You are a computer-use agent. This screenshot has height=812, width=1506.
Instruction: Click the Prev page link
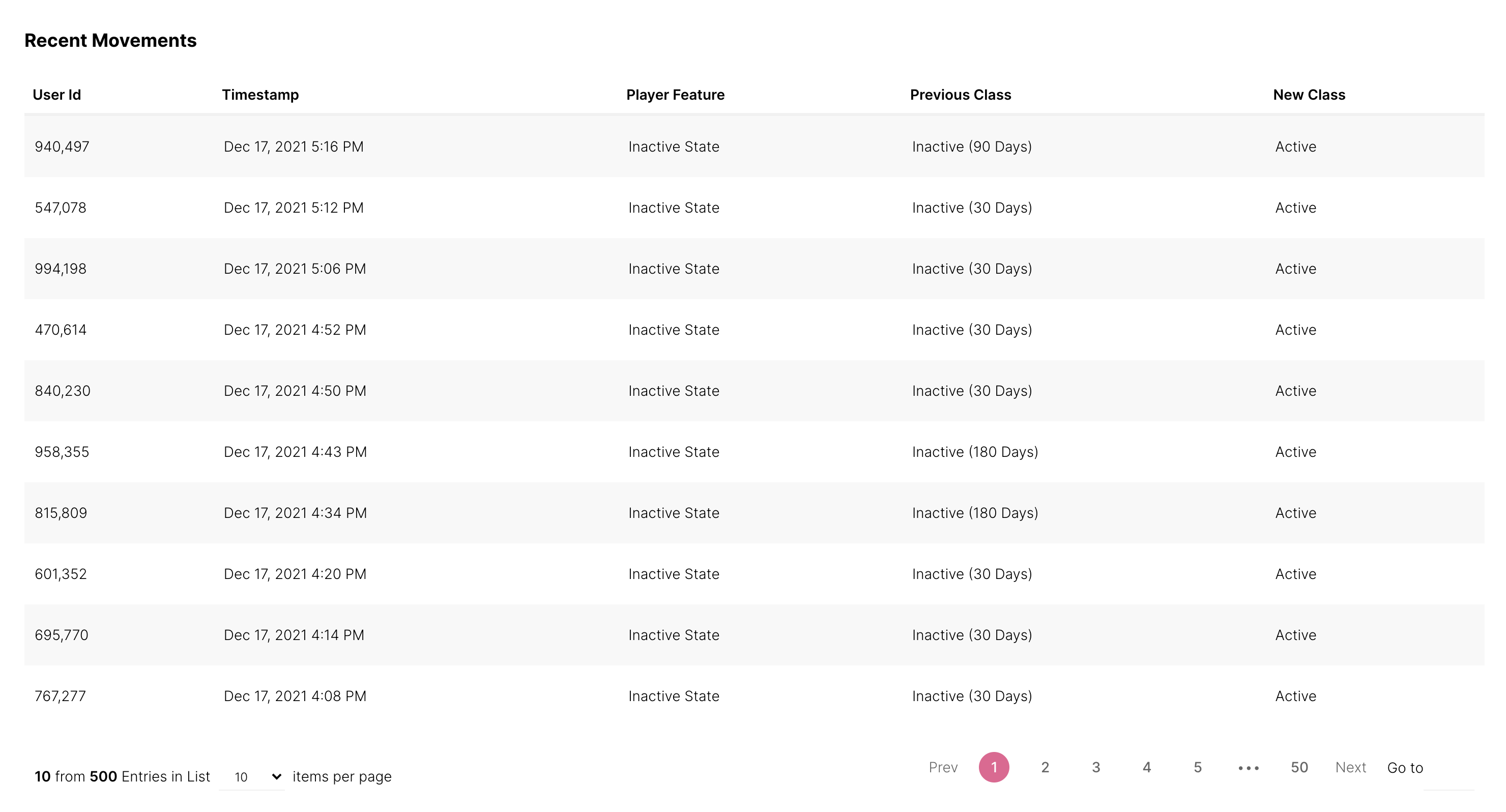click(943, 767)
